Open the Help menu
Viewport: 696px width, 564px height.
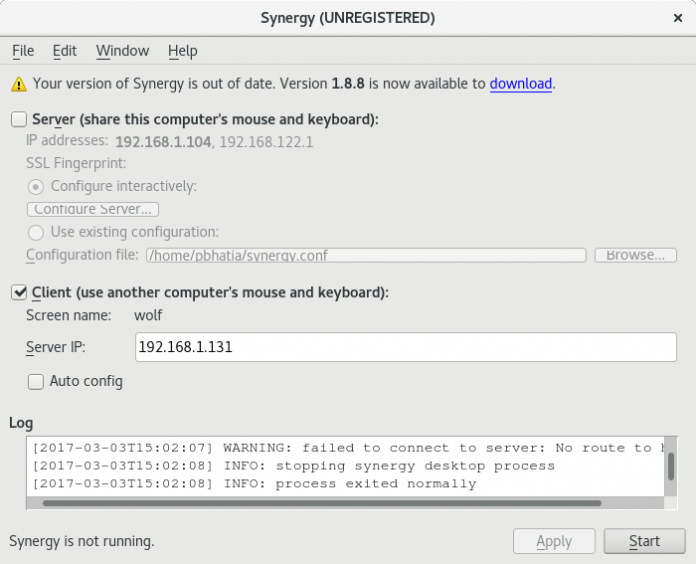(x=182, y=51)
